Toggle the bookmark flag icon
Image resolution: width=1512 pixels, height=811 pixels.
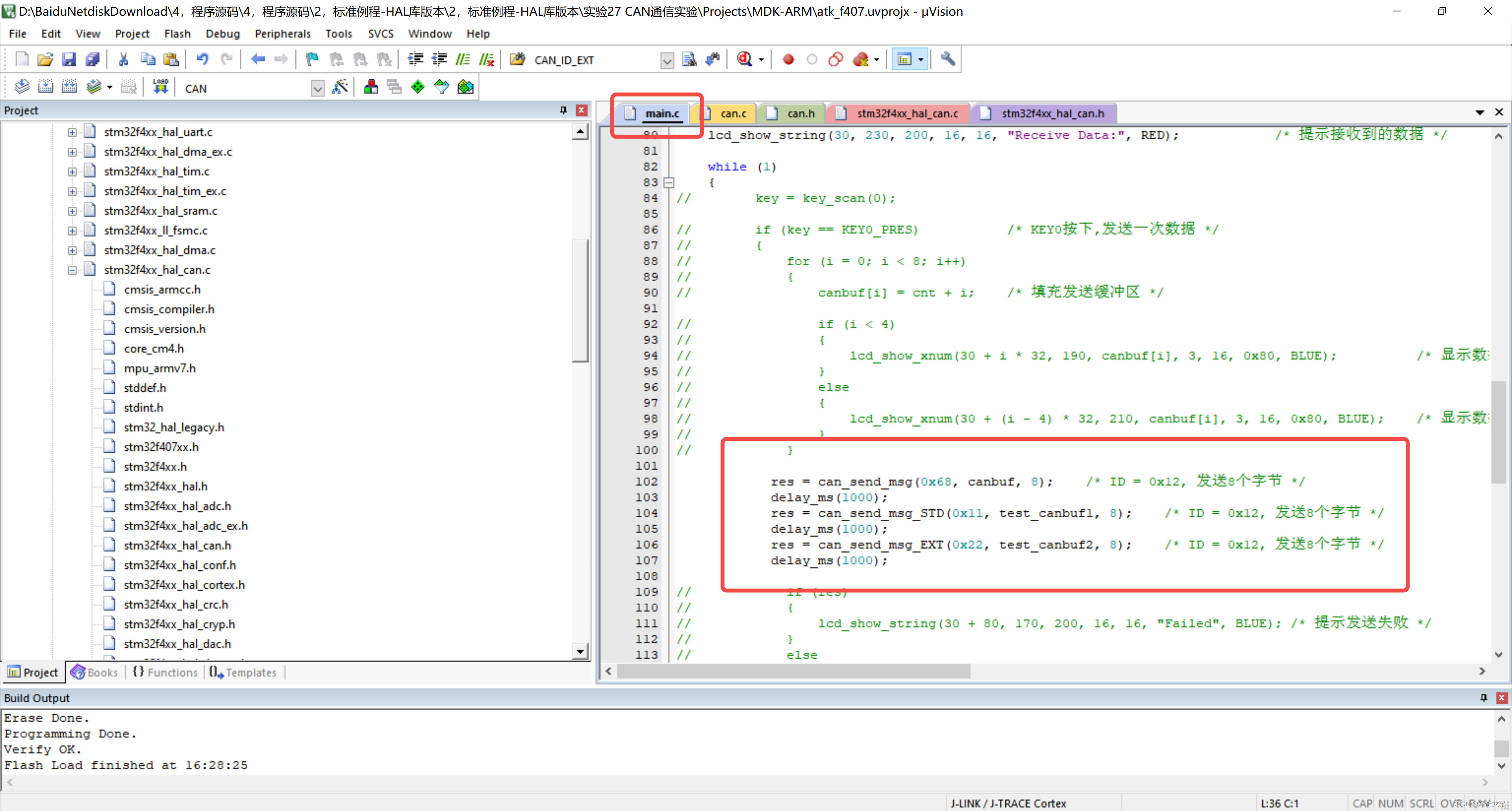point(312,59)
